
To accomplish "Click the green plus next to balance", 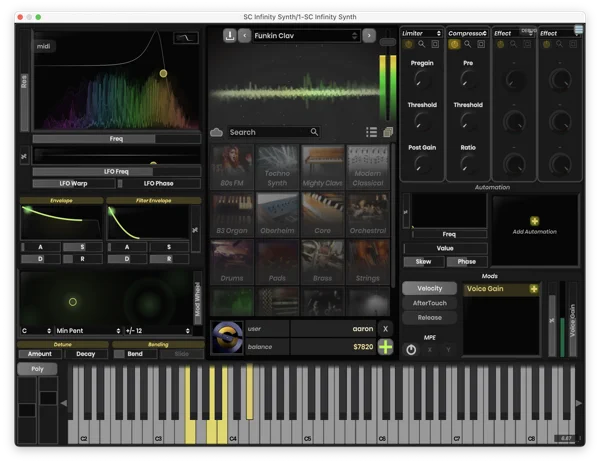I will tap(385, 347).
